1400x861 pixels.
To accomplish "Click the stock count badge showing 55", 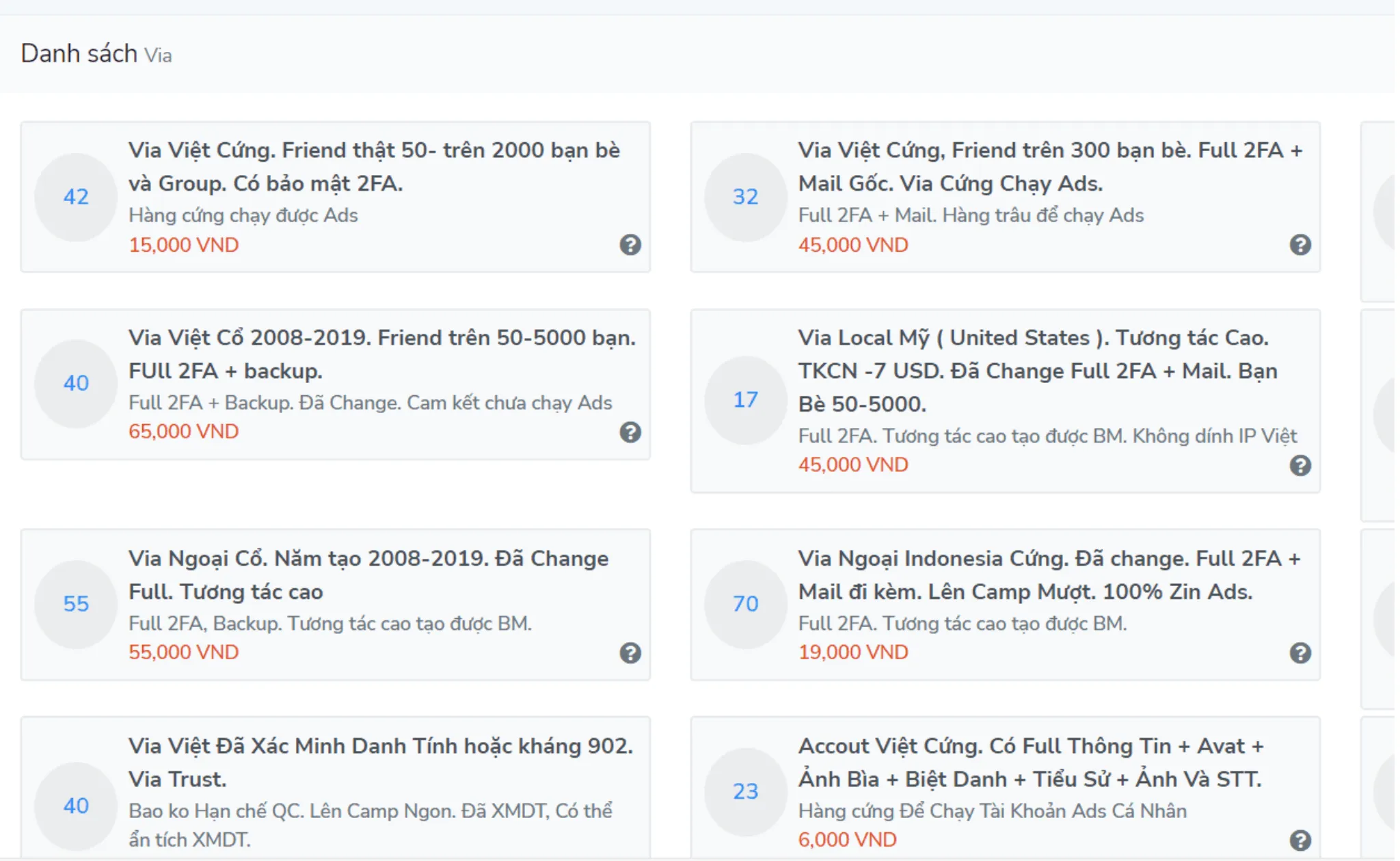I will [x=76, y=604].
